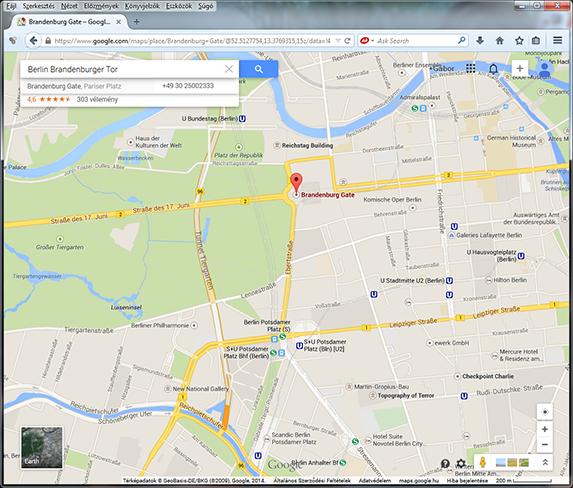Viewport: 573px width, 488px height.
Task: Open a new browser tab with plus
Action: tap(136, 22)
